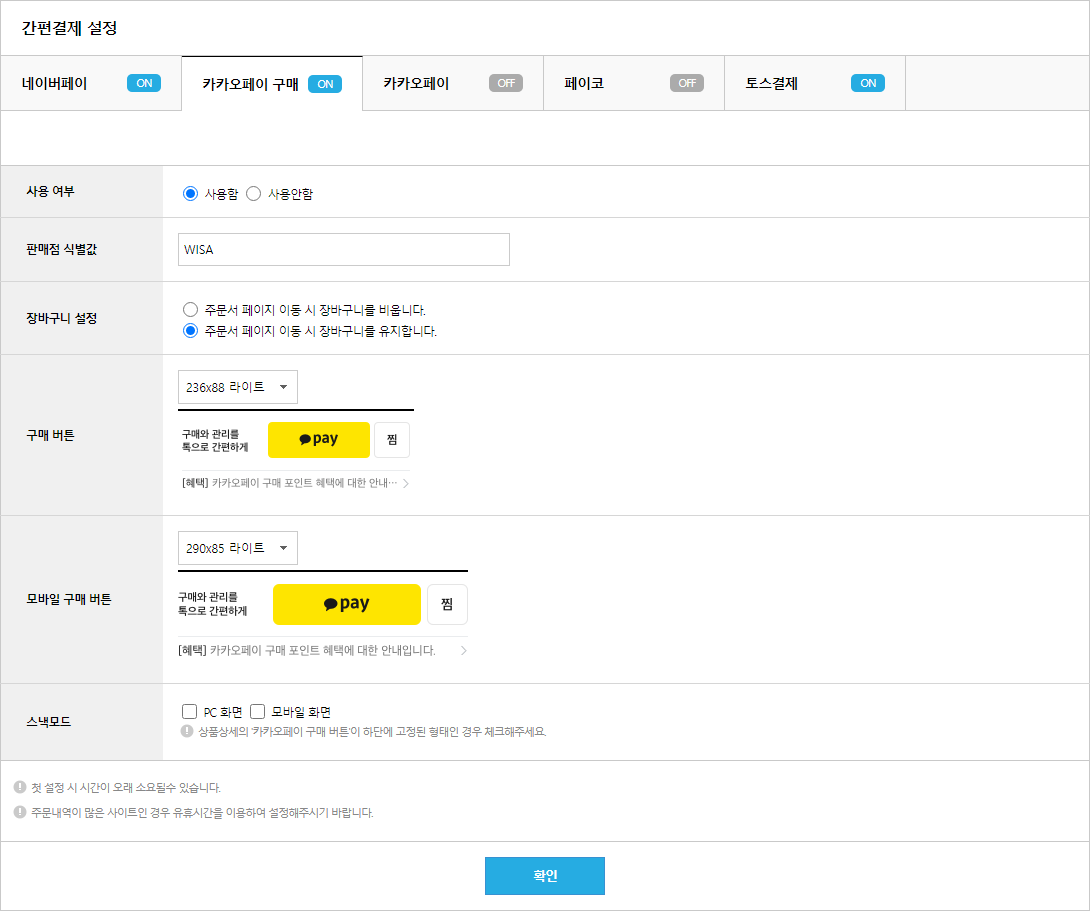Open the 290x85 라이트 mobile button dropdown
The width and height of the screenshot is (1090, 911).
(238, 548)
